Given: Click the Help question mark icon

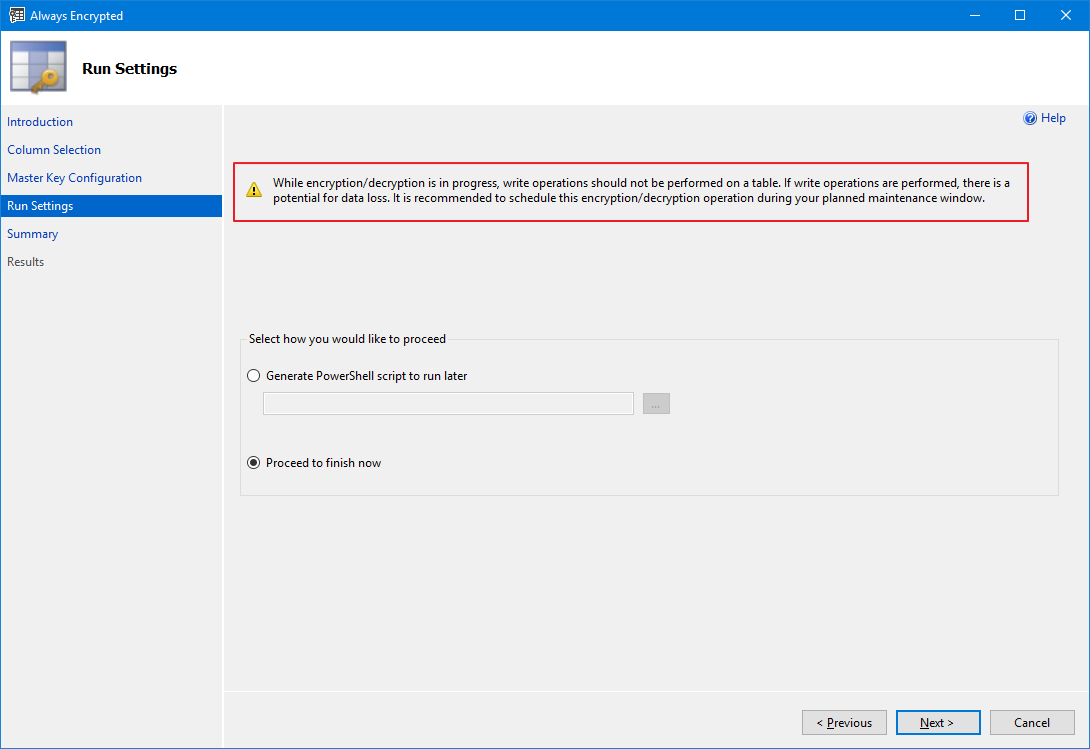Looking at the screenshot, I should click(x=1030, y=118).
